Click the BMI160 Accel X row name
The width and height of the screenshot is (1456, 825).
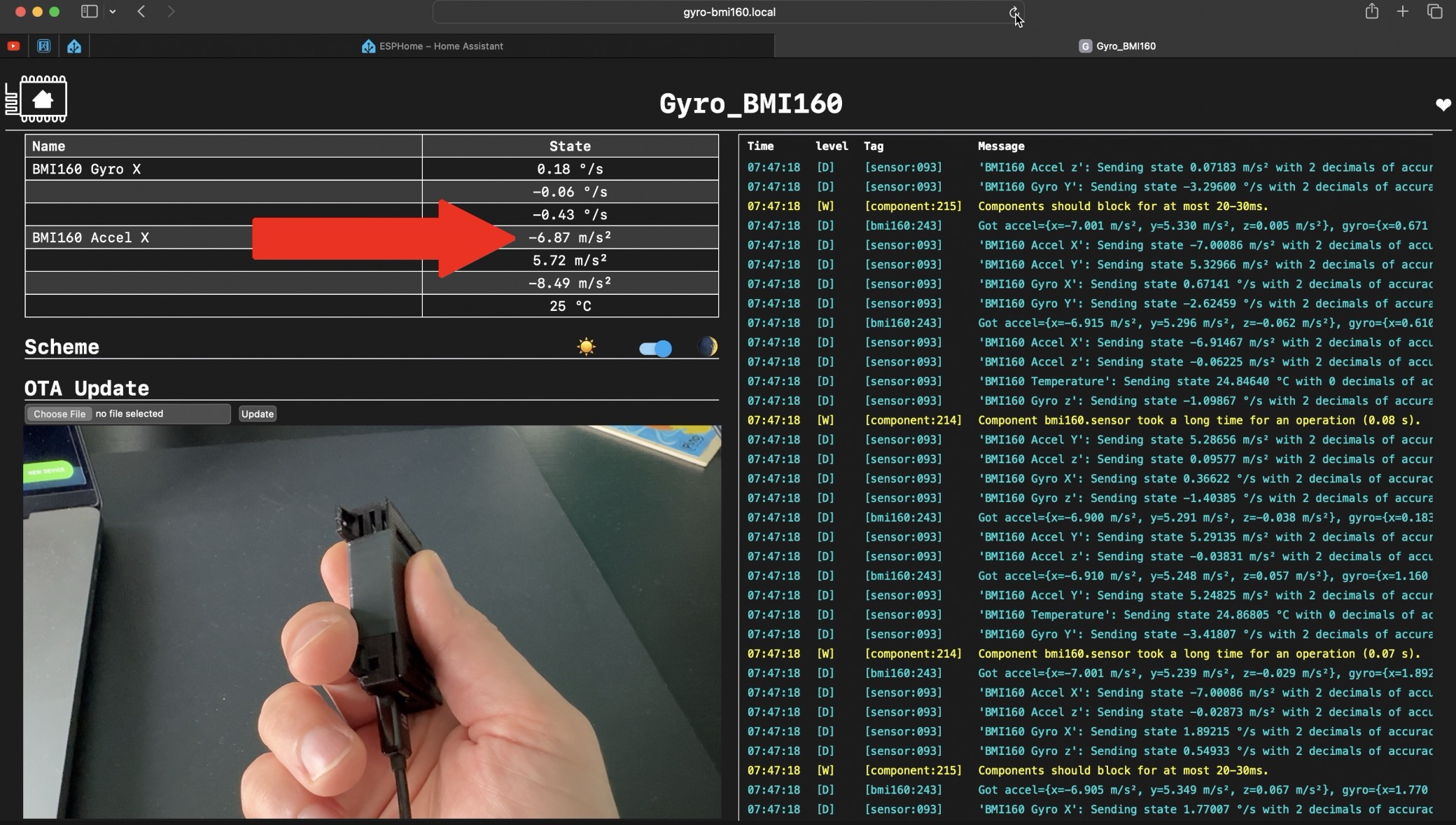[x=90, y=237]
